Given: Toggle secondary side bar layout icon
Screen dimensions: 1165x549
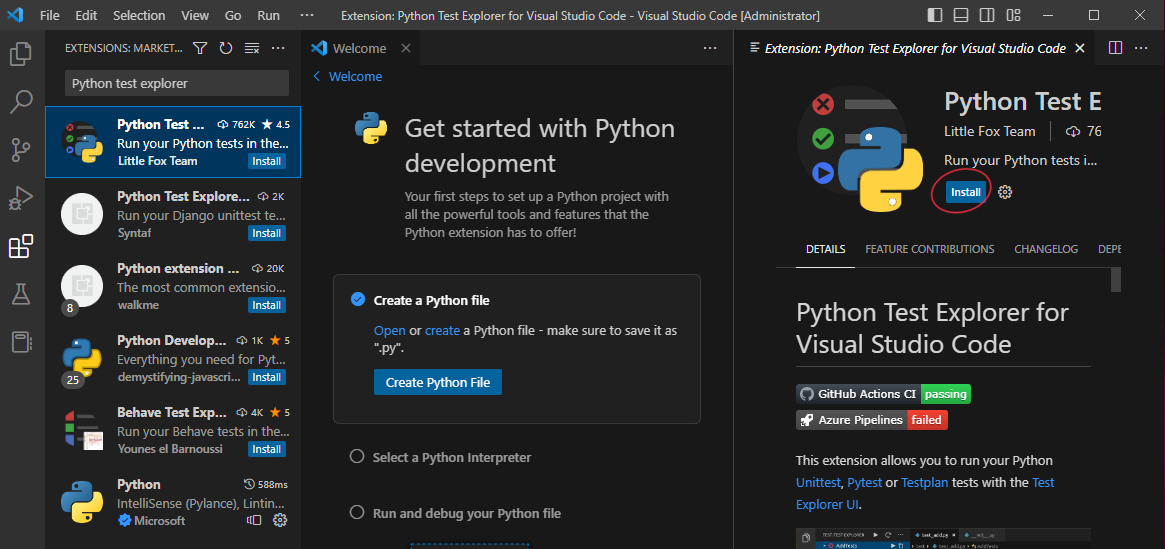Looking at the screenshot, I should tap(987, 15).
